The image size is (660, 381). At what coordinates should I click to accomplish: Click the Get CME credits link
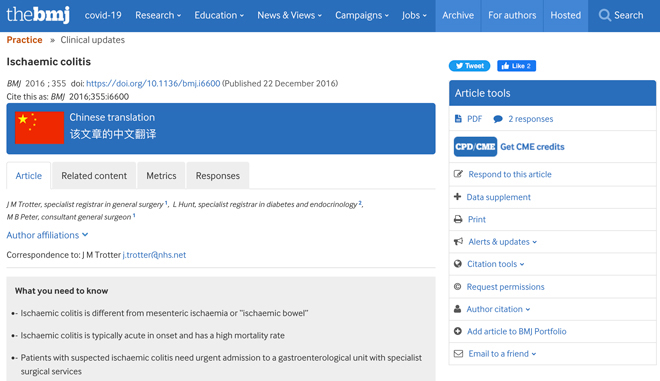[x=532, y=147]
